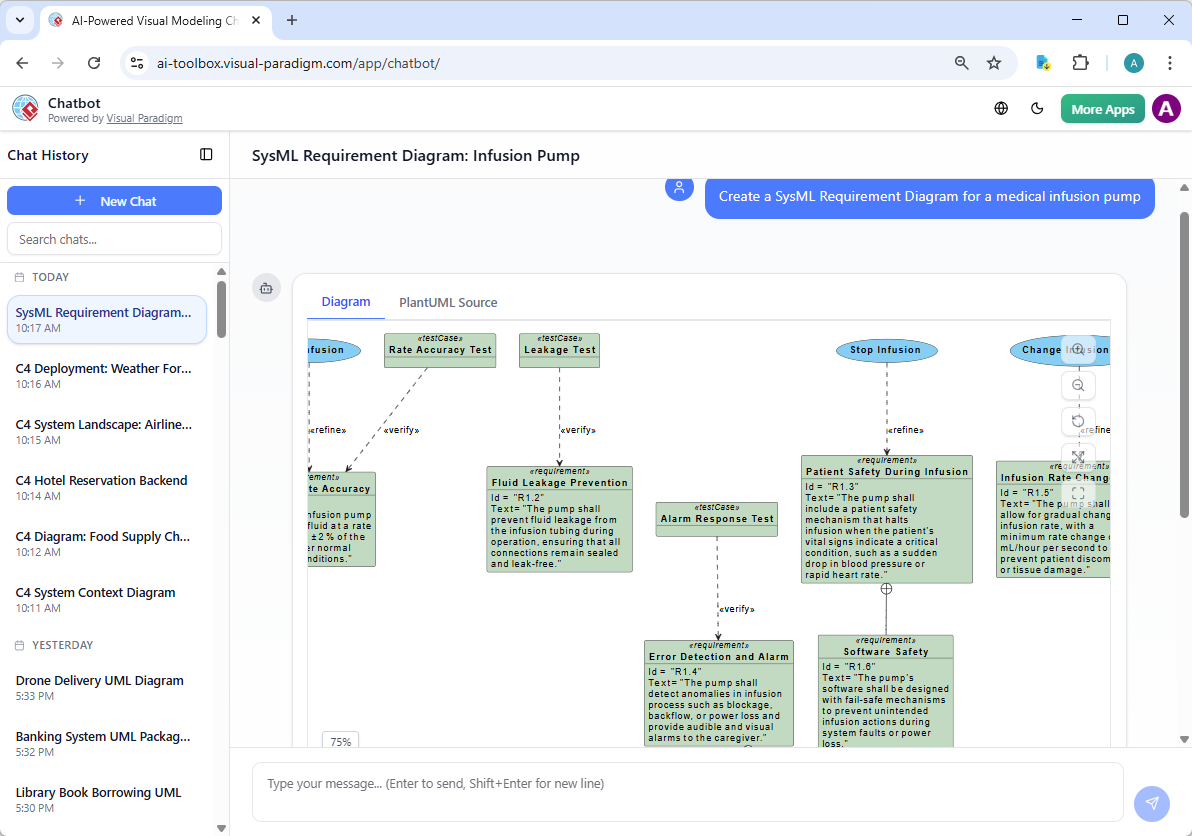Send the message with the paper plane icon
1192x836 pixels.
[1151, 803]
